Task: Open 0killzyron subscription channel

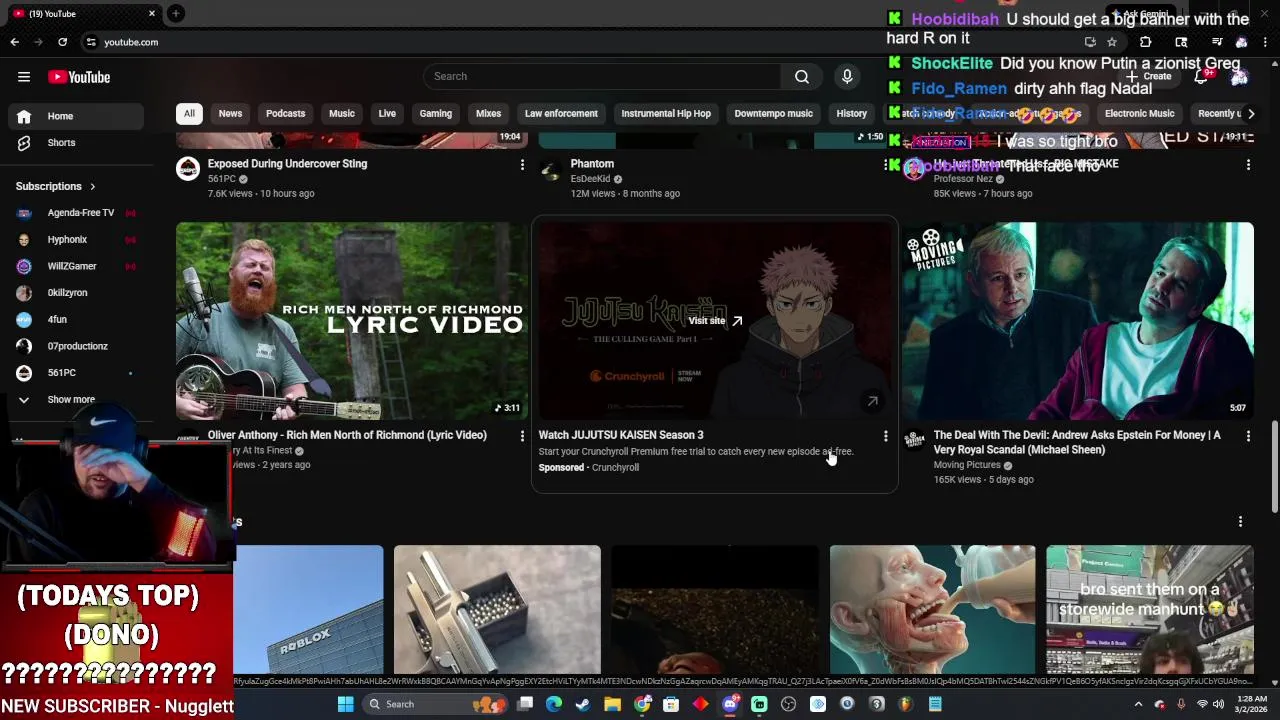Action: tap(75, 293)
